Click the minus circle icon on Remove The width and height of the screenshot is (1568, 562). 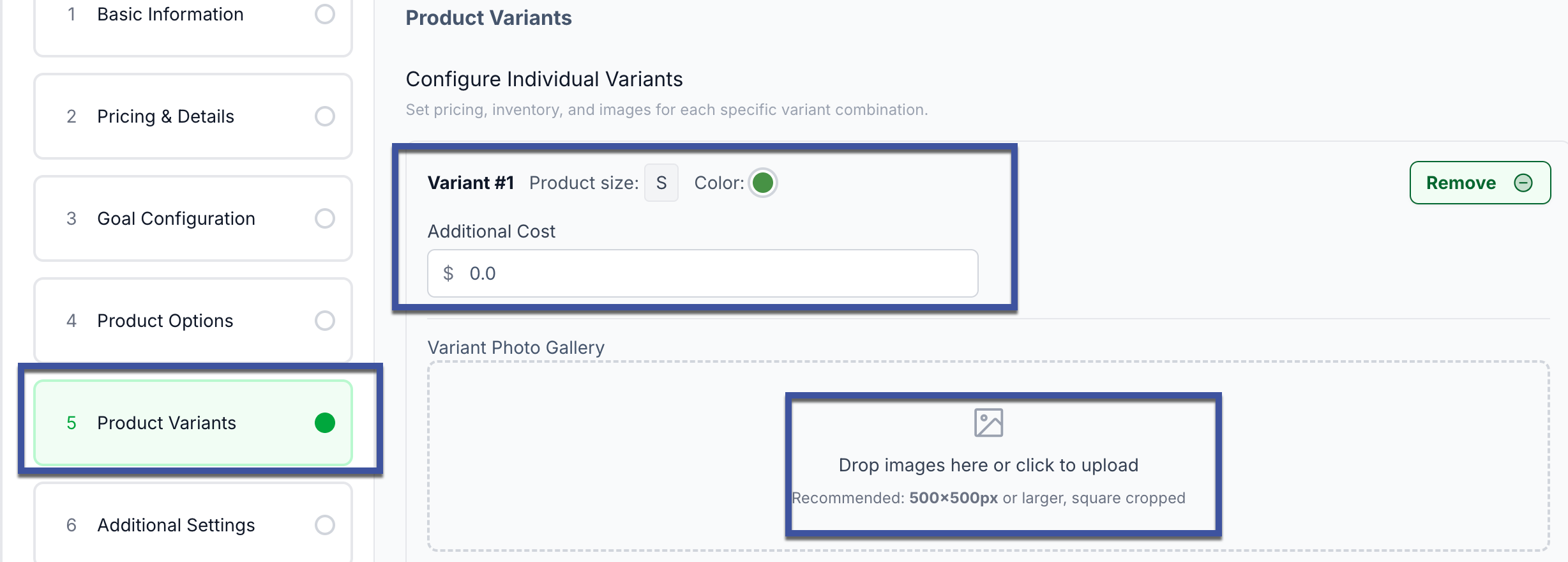coord(1523,183)
